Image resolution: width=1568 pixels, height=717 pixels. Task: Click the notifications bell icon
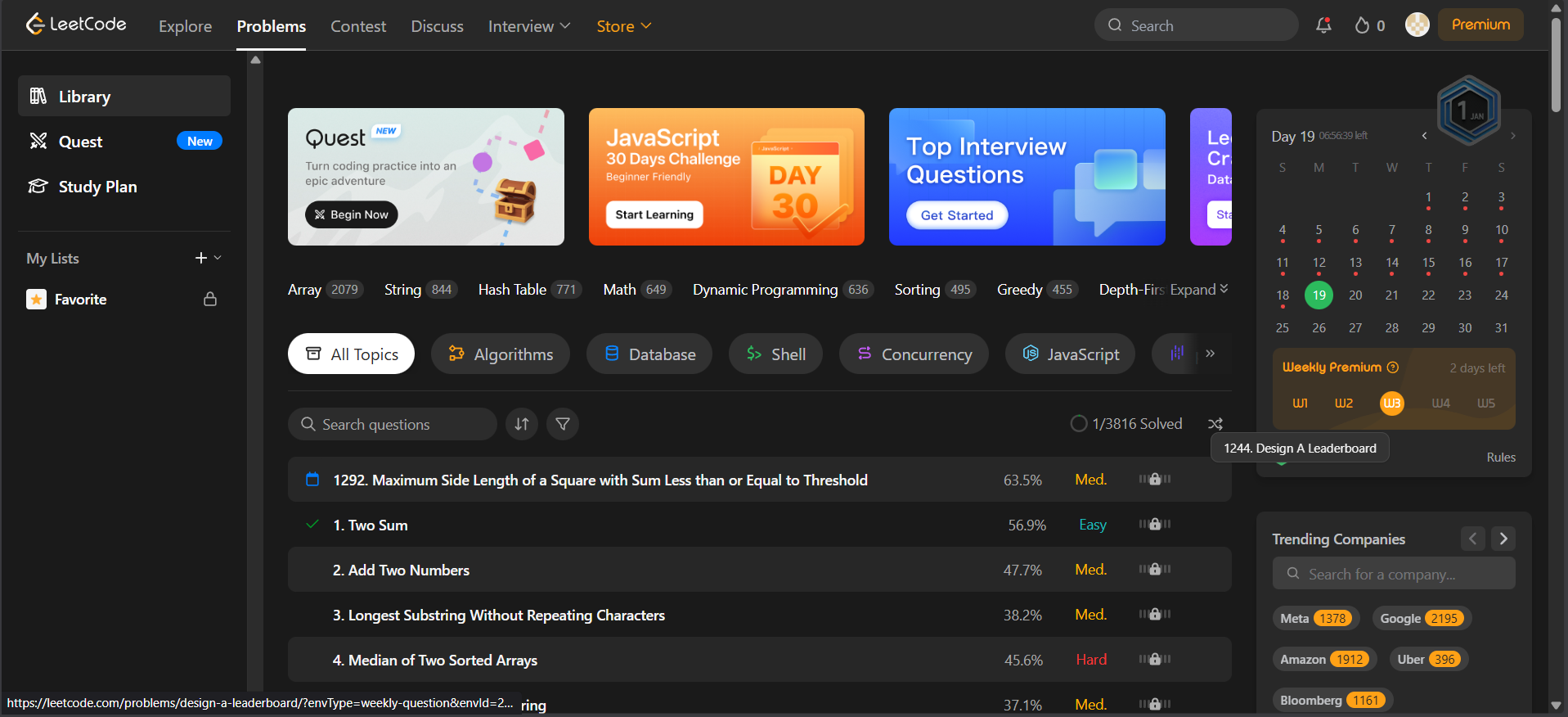coord(1323,25)
